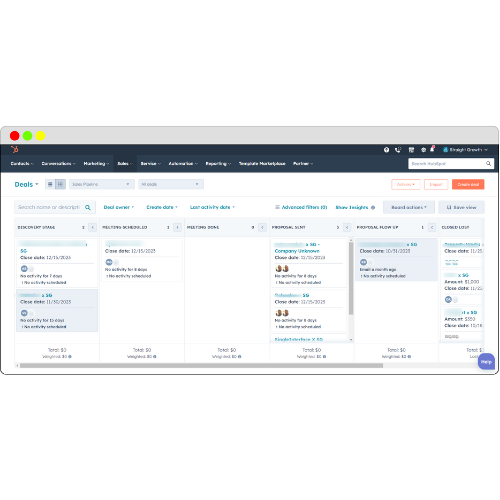The height and width of the screenshot is (500, 500).
Task: Open the Sales Pipeline dropdown
Action: [x=102, y=184]
